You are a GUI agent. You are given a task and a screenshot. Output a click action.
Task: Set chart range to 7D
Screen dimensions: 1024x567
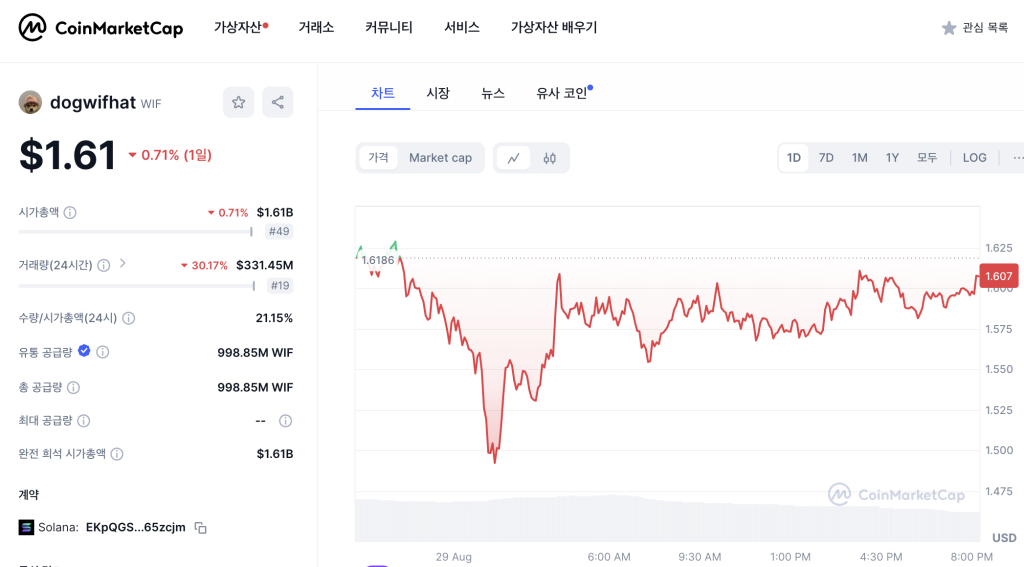826,158
